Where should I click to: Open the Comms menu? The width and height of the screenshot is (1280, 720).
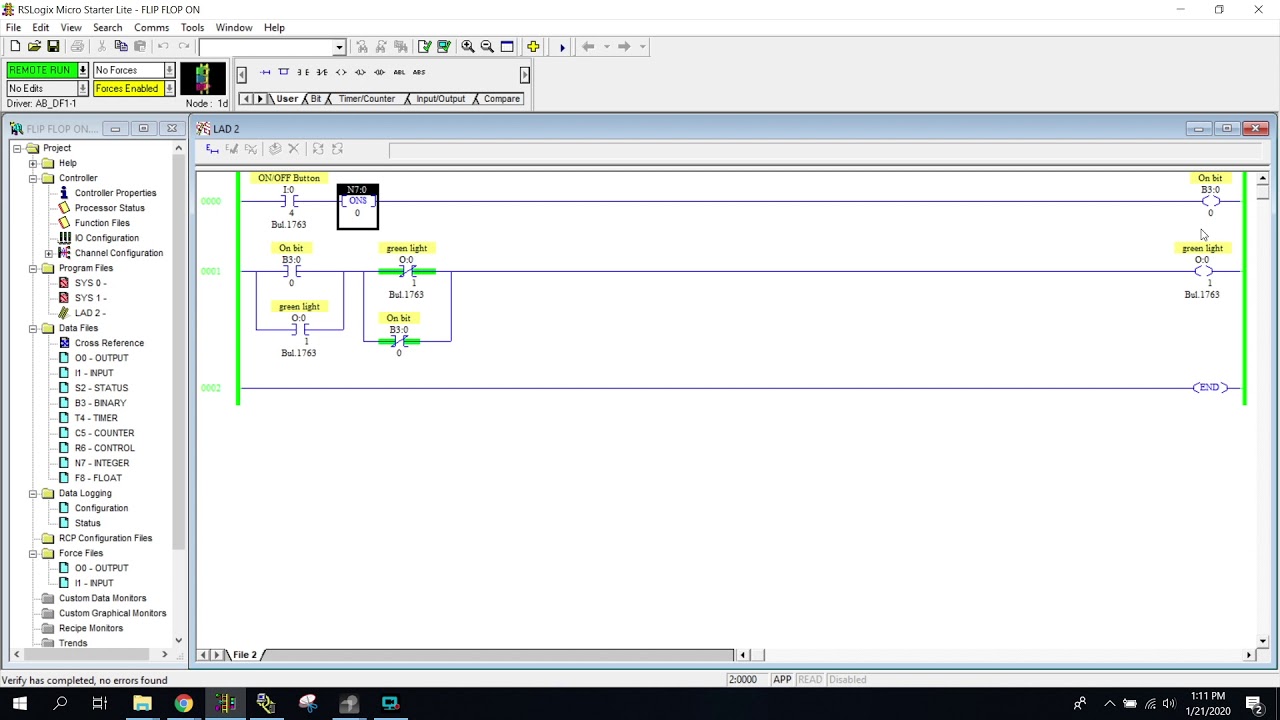pyautogui.click(x=151, y=28)
